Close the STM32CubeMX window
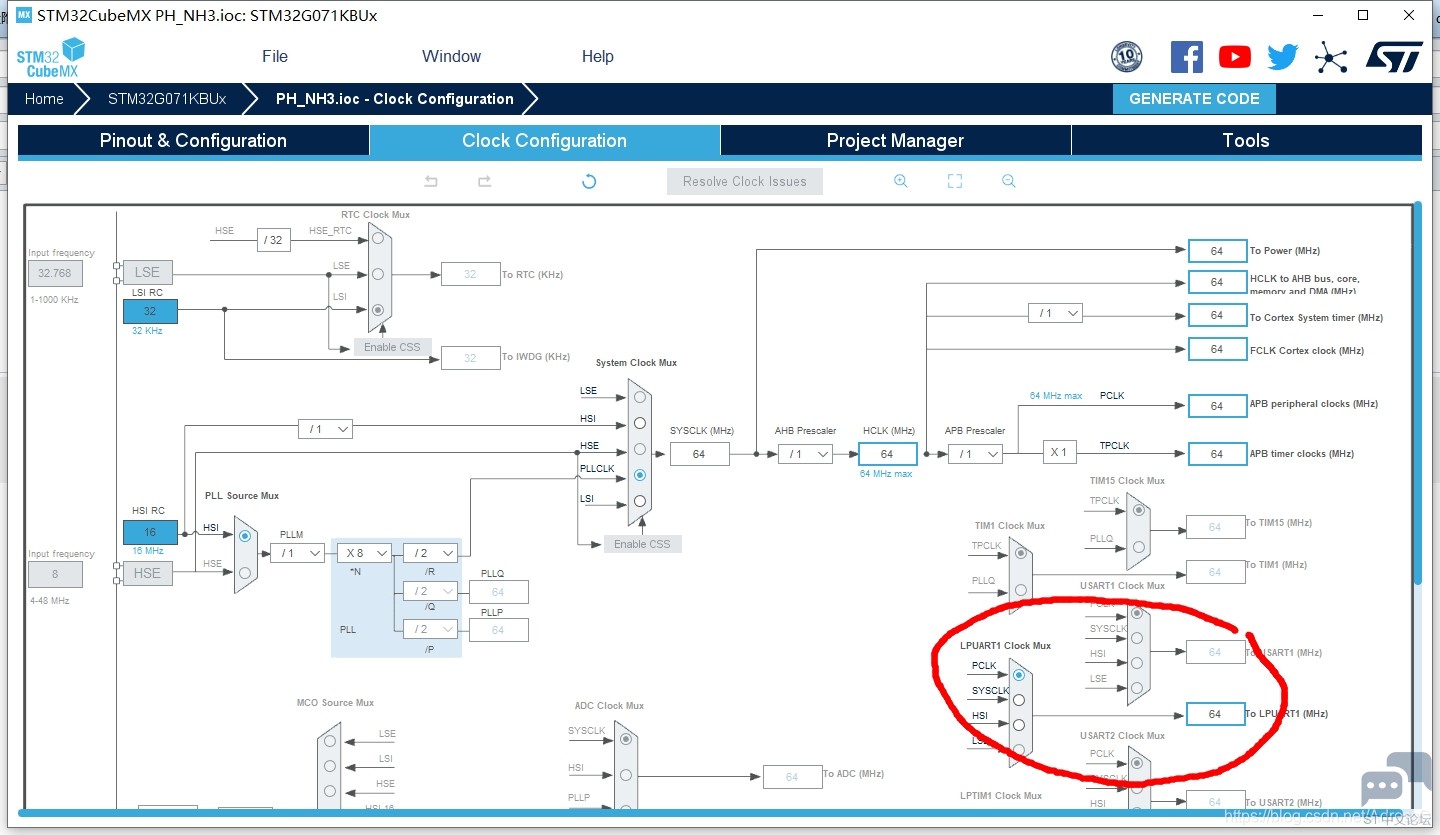Screen dimensions: 1440x835 pyautogui.click(x=1408, y=15)
